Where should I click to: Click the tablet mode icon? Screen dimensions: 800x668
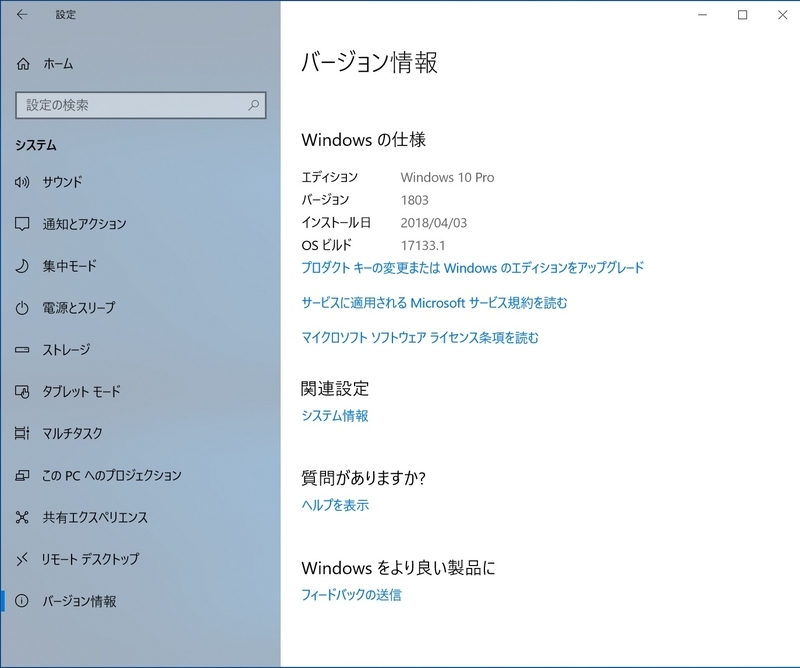22,391
